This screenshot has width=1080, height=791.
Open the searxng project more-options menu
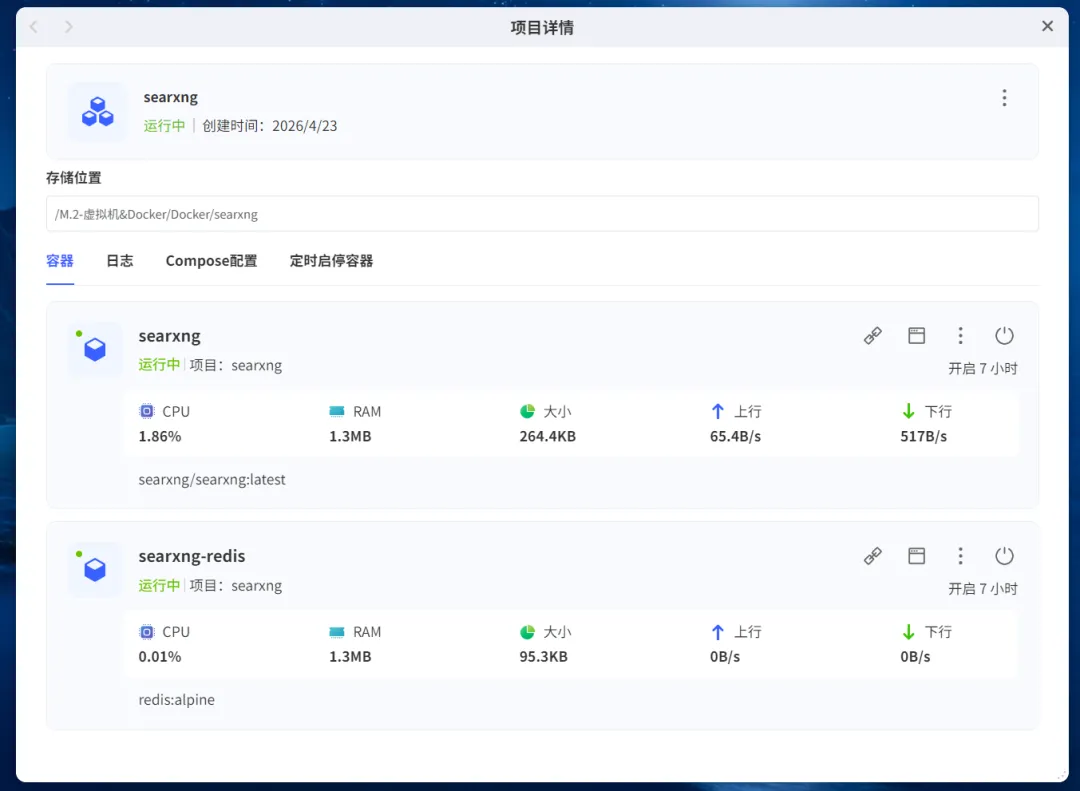tap(1004, 98)
